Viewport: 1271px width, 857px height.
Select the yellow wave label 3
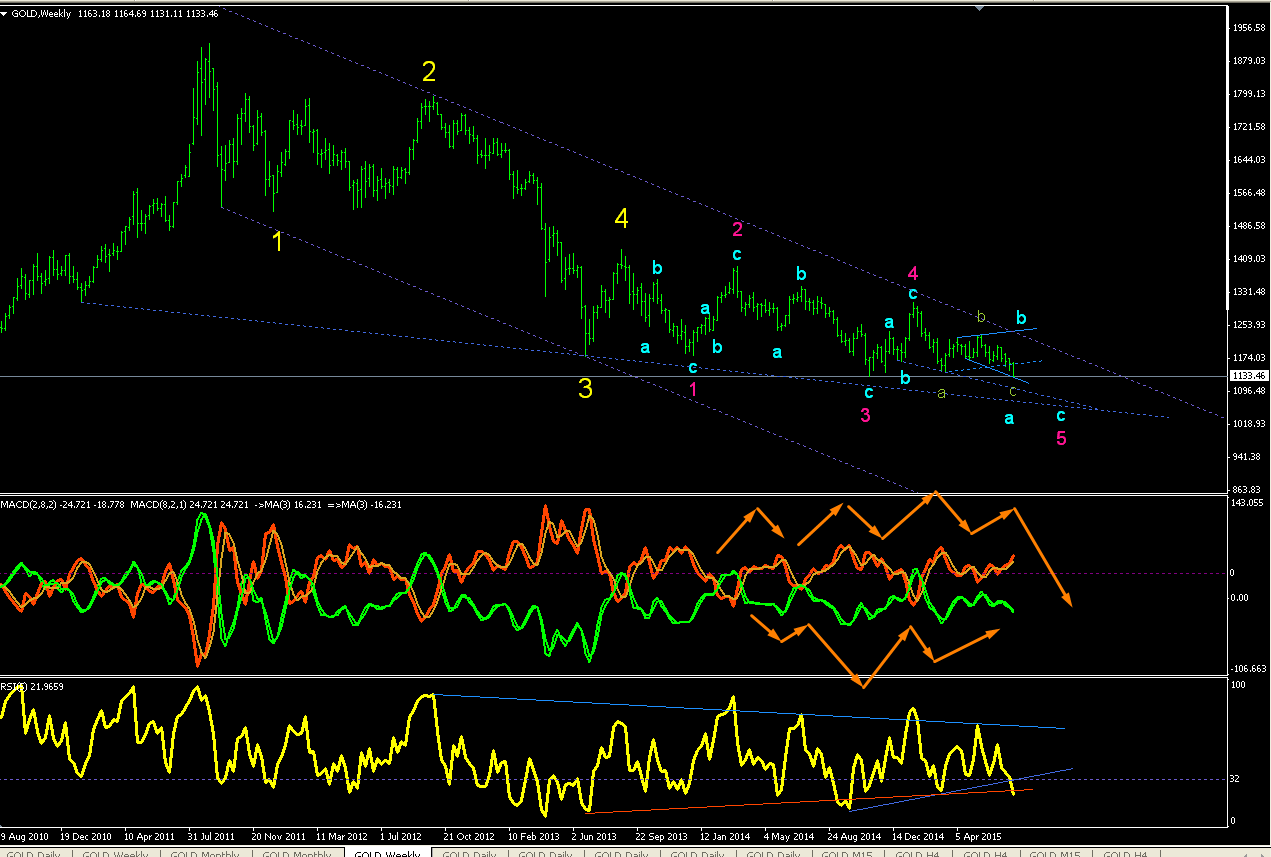click(x=586, y=389)
